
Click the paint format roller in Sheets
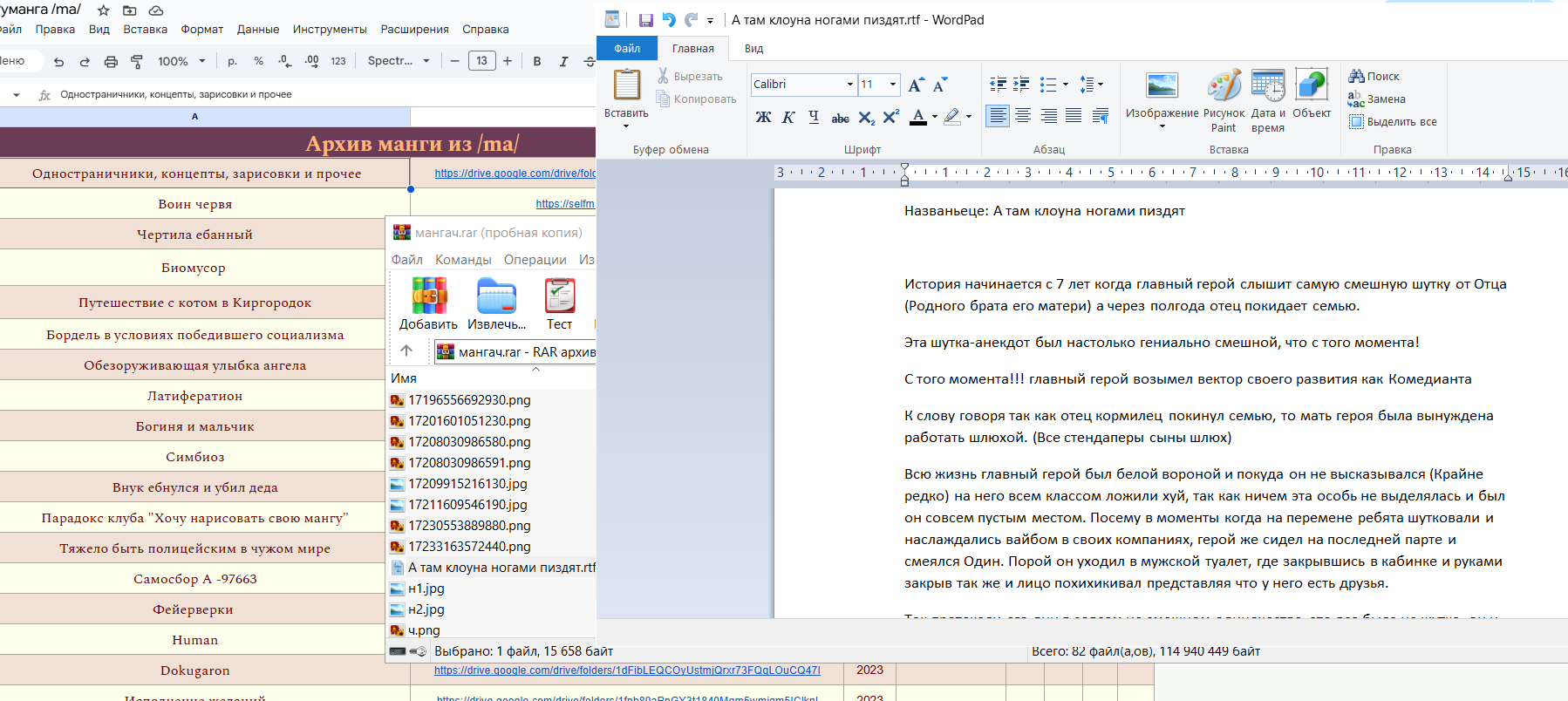(137, 61)
